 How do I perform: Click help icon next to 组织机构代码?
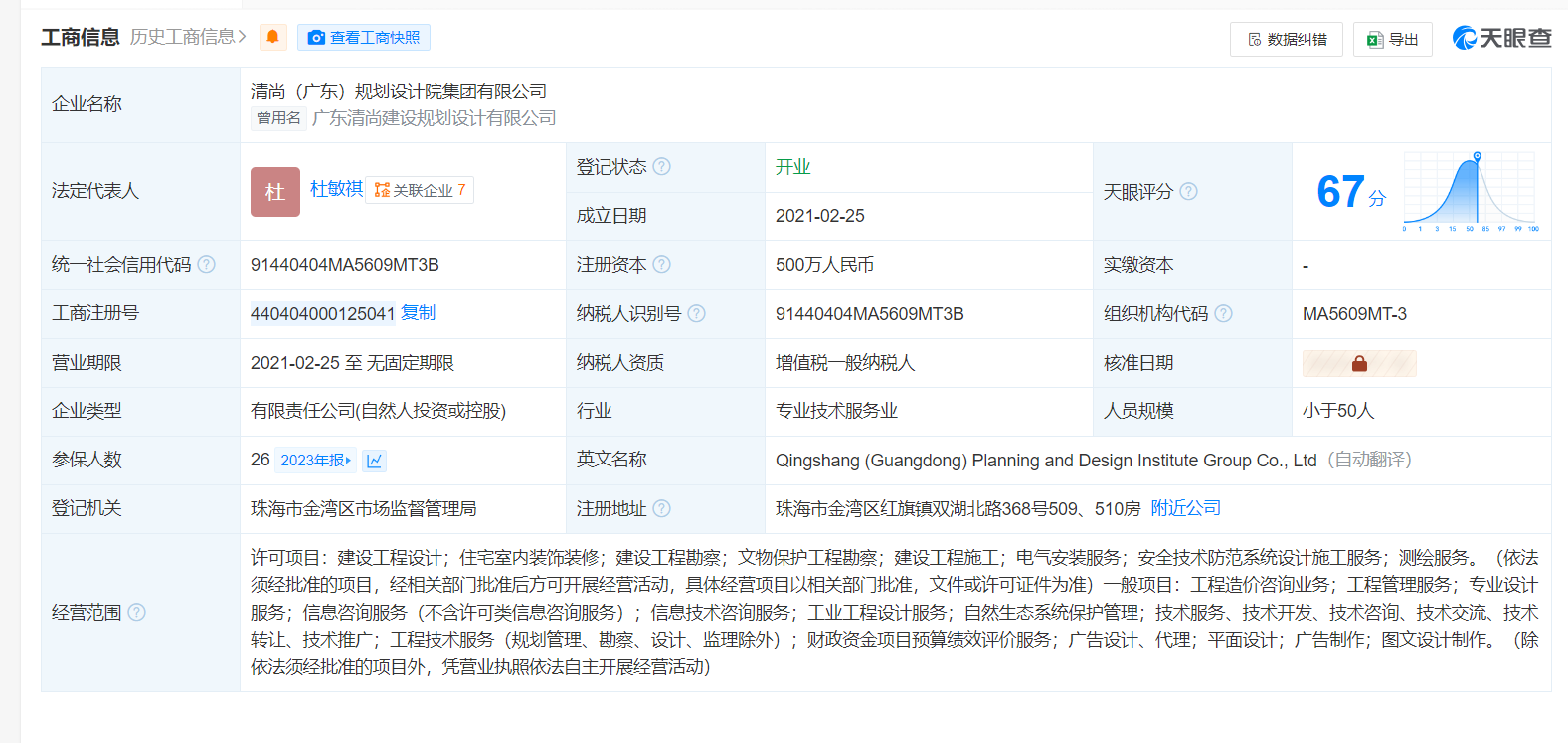point(1223,314)
